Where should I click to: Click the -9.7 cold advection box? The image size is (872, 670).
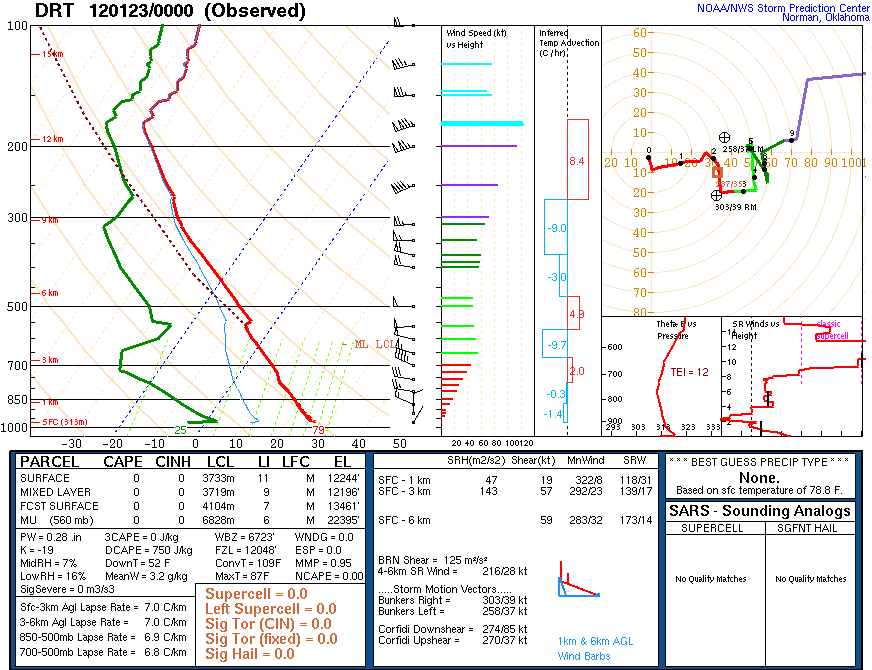555,344
